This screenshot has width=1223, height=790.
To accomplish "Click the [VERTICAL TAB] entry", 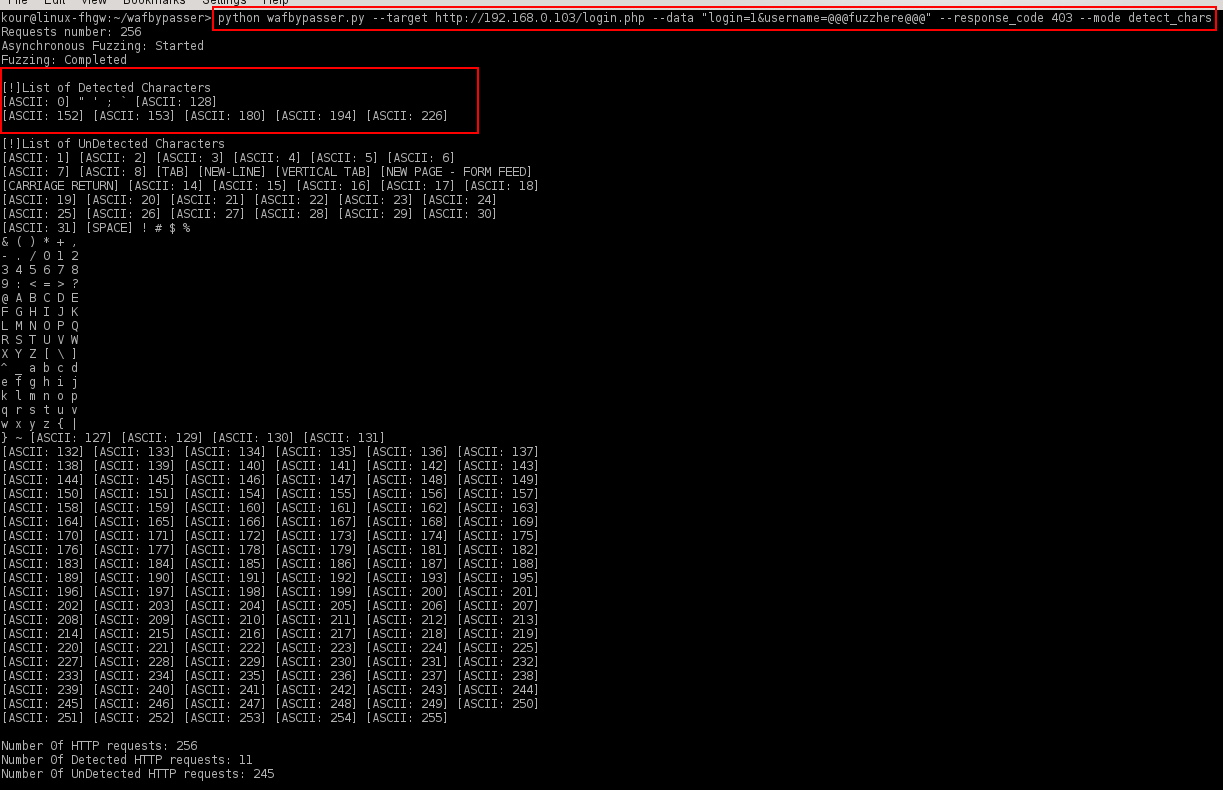I will click(x=323, y=172).
